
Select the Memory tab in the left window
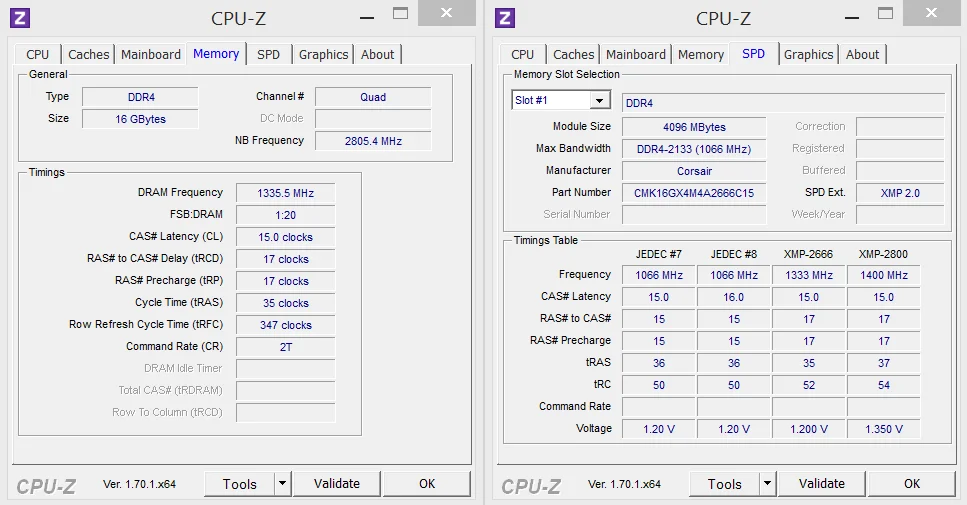pyautogui.click(x=216, y=54)
